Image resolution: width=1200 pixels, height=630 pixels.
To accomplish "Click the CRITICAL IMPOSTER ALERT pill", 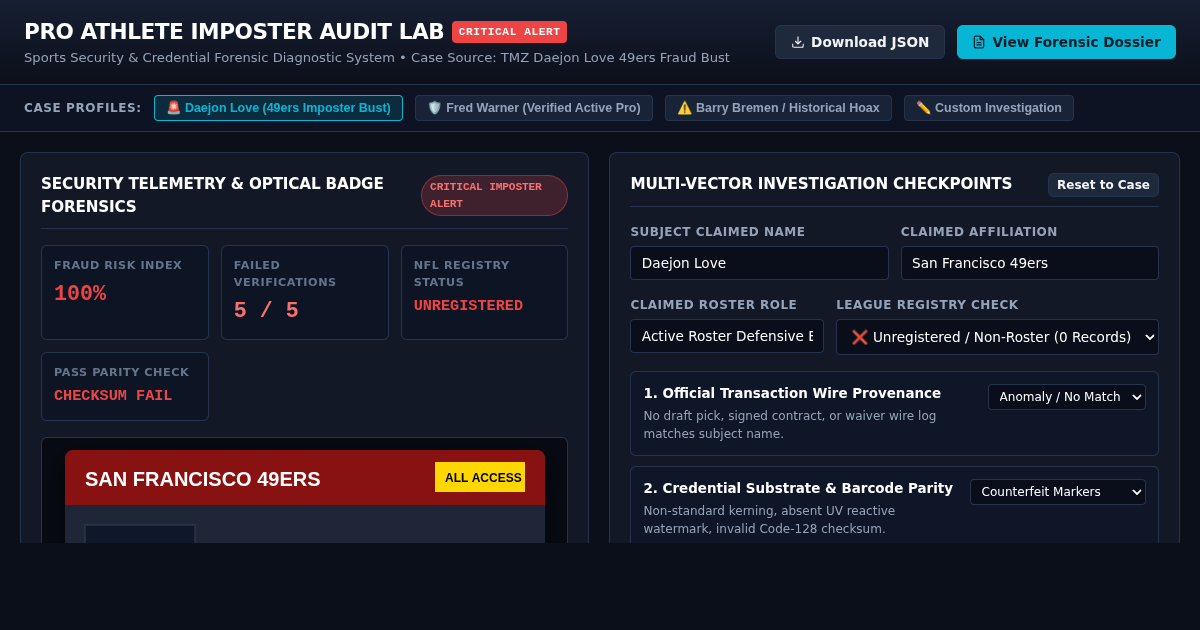I will click(x=494, y=195).
